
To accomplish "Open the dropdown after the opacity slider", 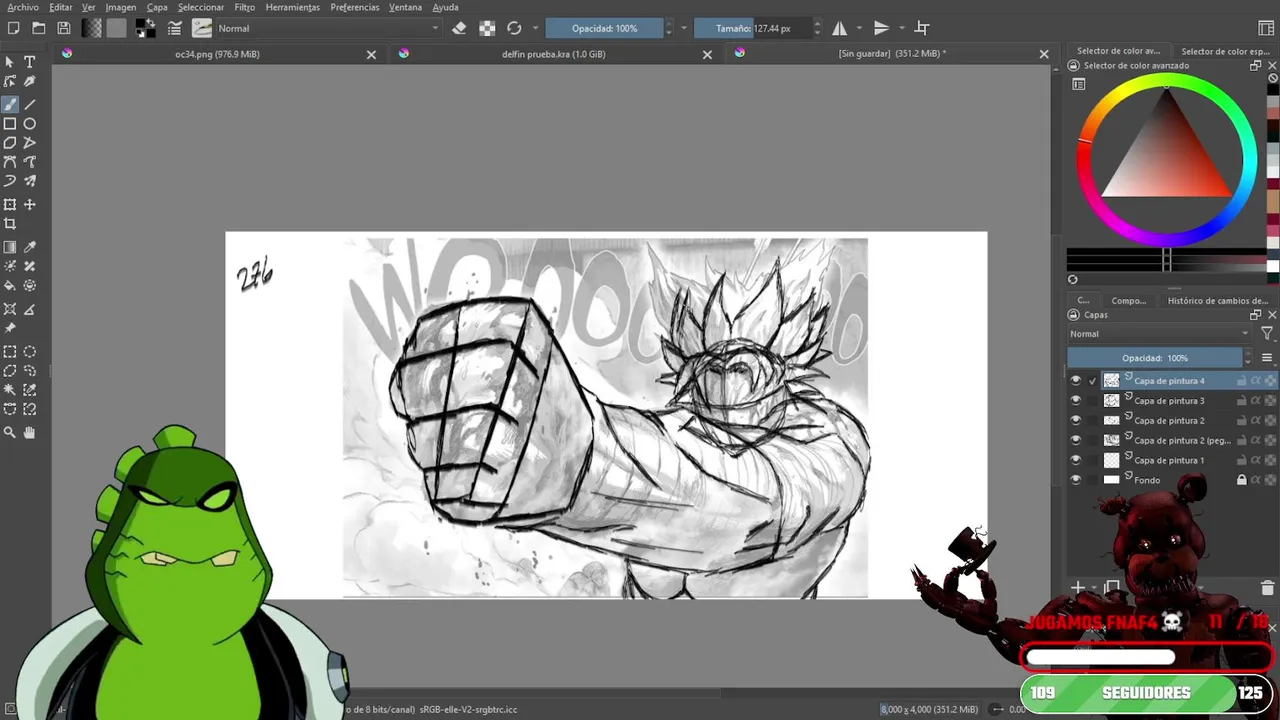I will 684,28.
